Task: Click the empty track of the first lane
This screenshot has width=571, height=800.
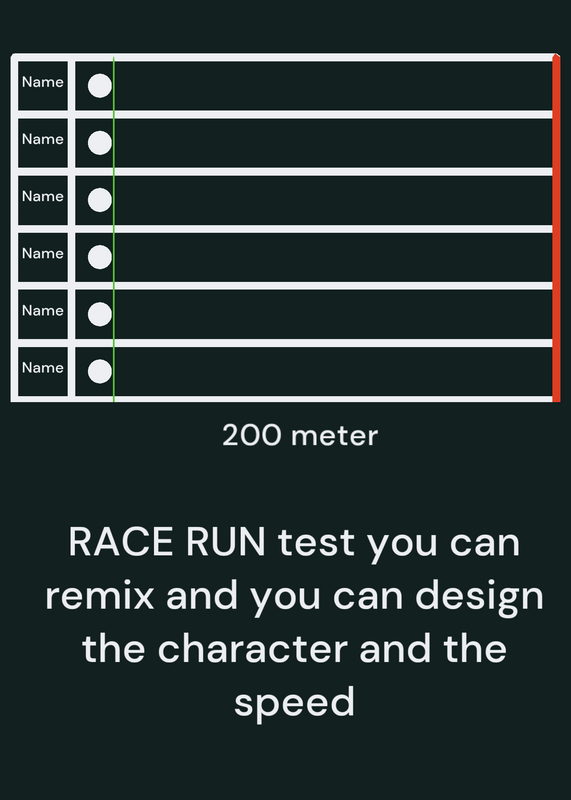Action: (333, 86)
